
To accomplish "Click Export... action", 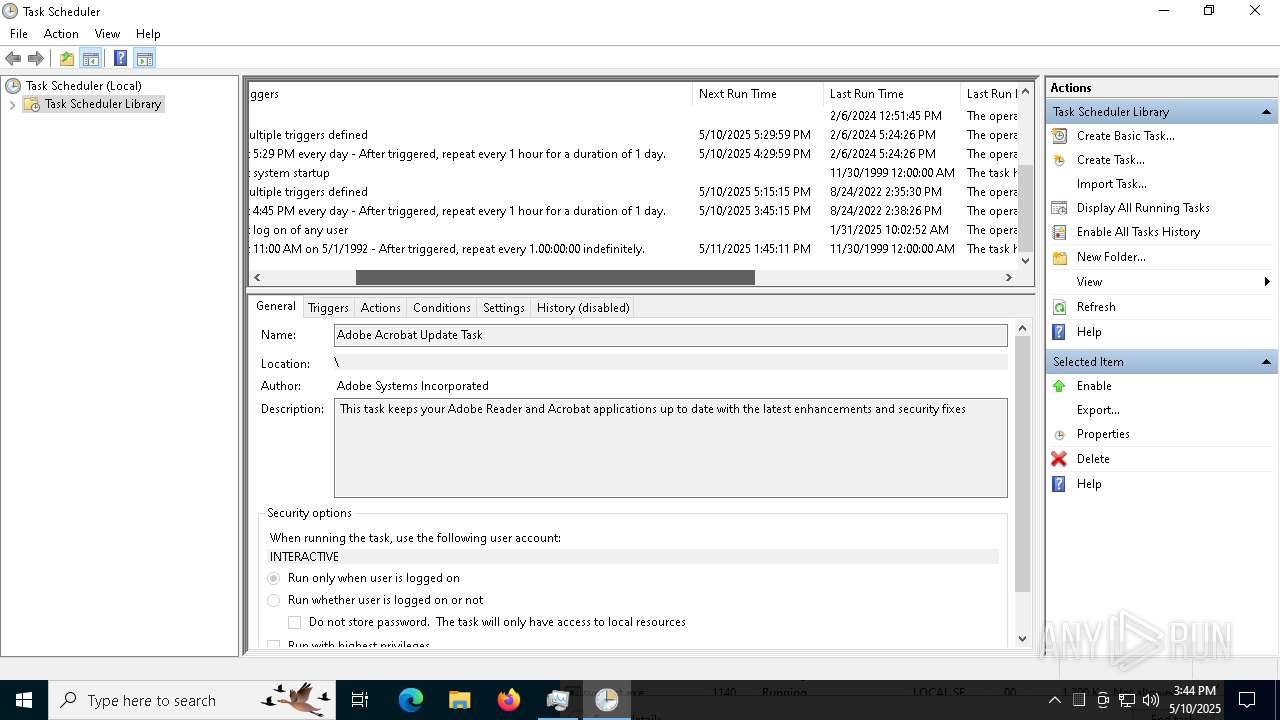I will [x=1098, y=410].
